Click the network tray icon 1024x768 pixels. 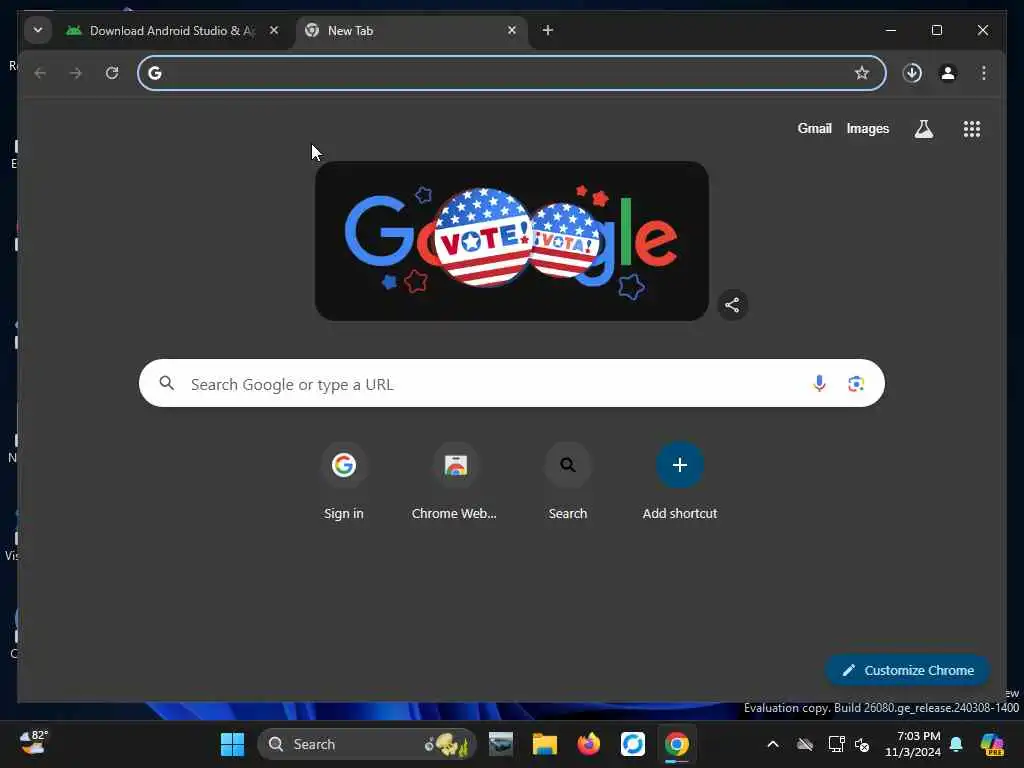point(836,744)
